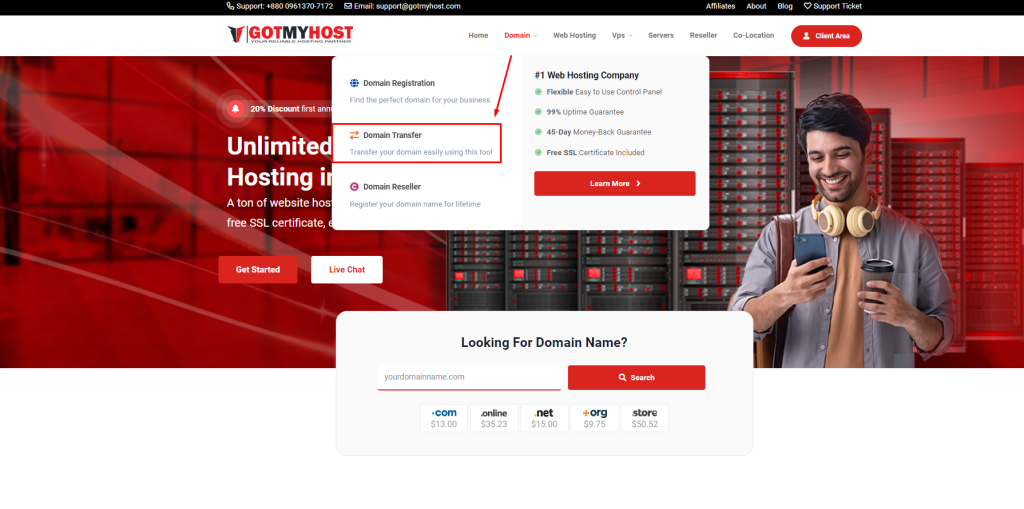Open the Client Area button

[x=826, y=36]
